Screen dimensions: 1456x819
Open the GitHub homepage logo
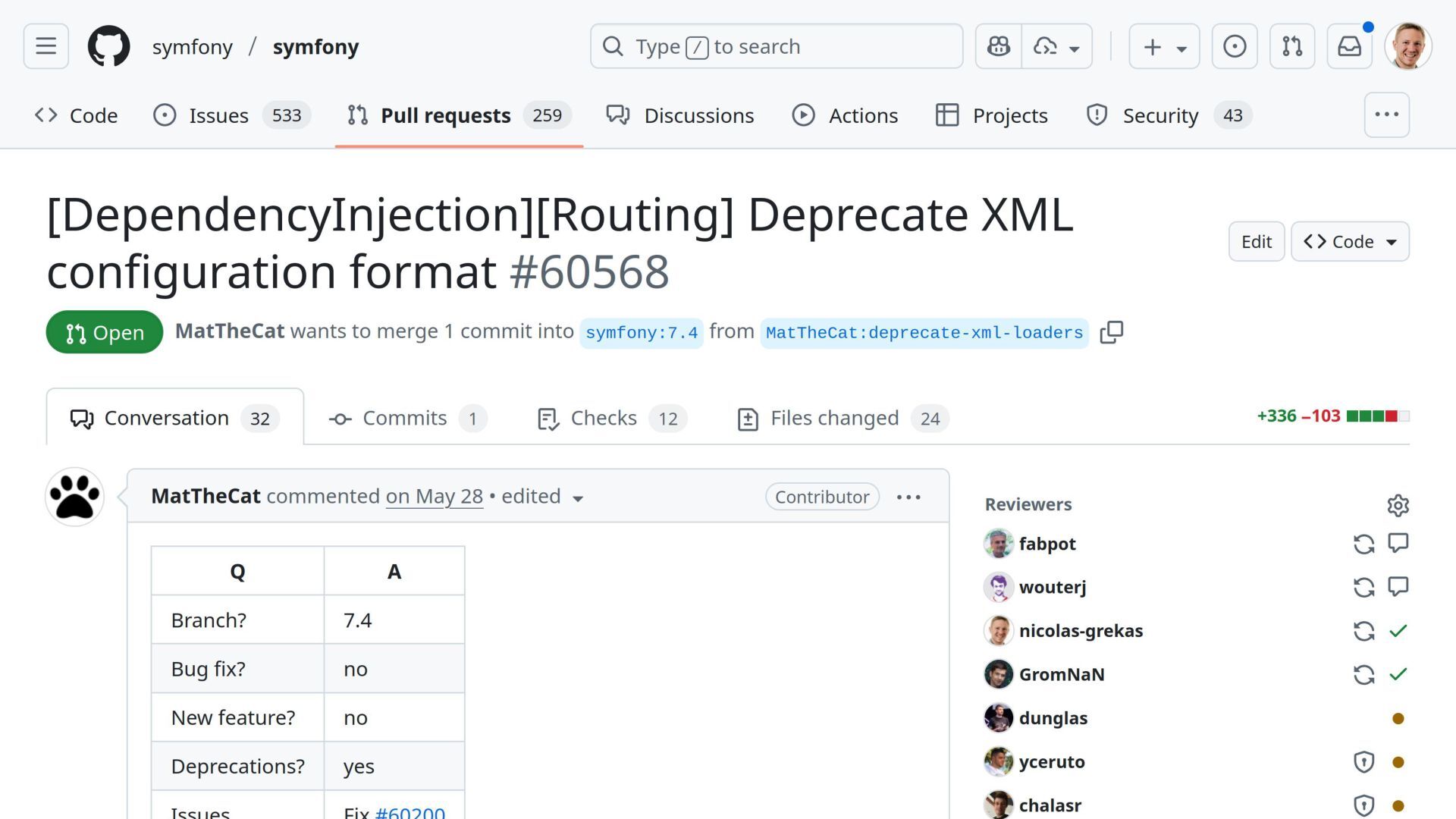tap(108, 46)
